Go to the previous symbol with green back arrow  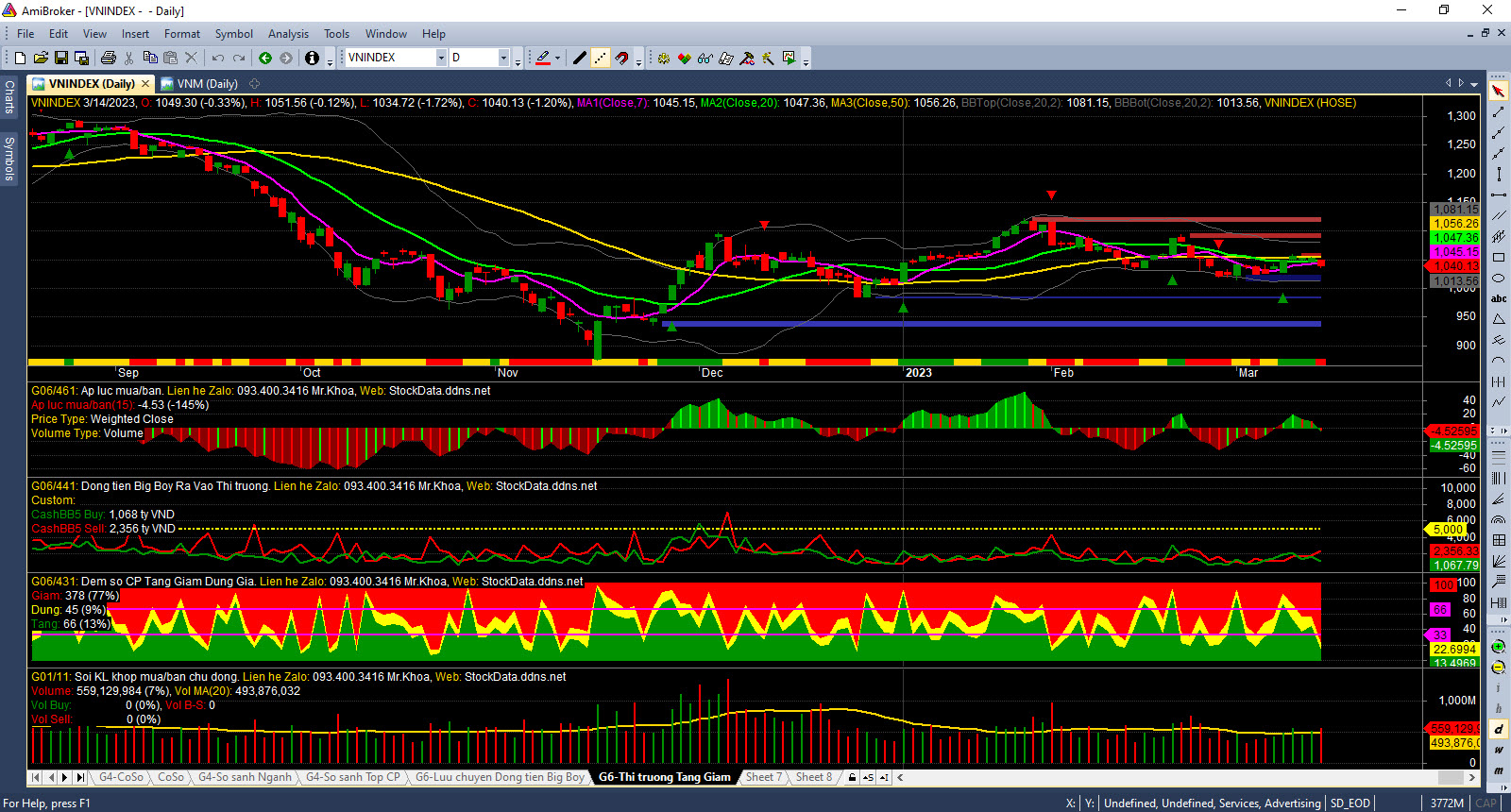click(265, 58)
